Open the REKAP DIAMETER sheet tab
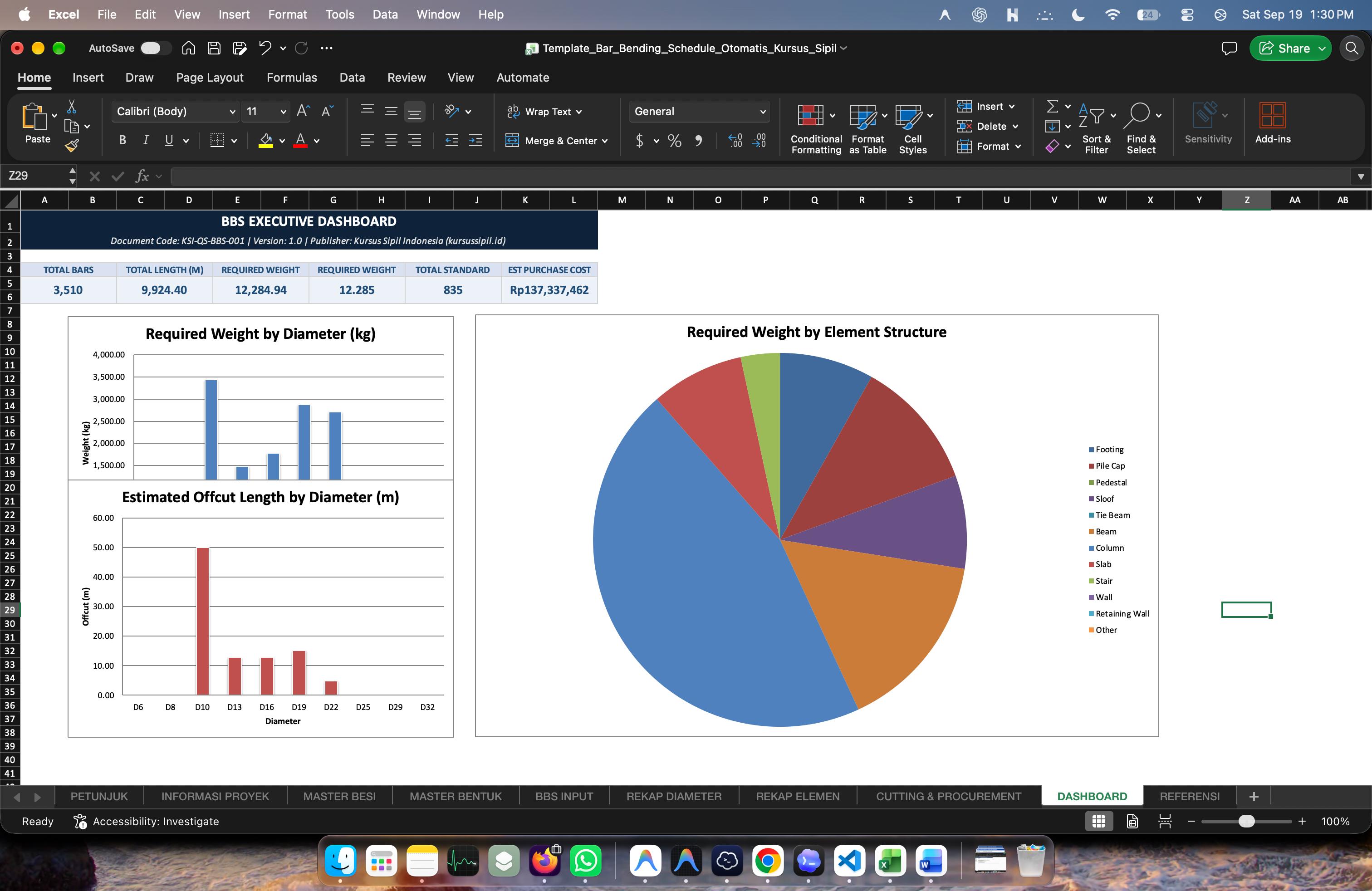 (674, 797)
